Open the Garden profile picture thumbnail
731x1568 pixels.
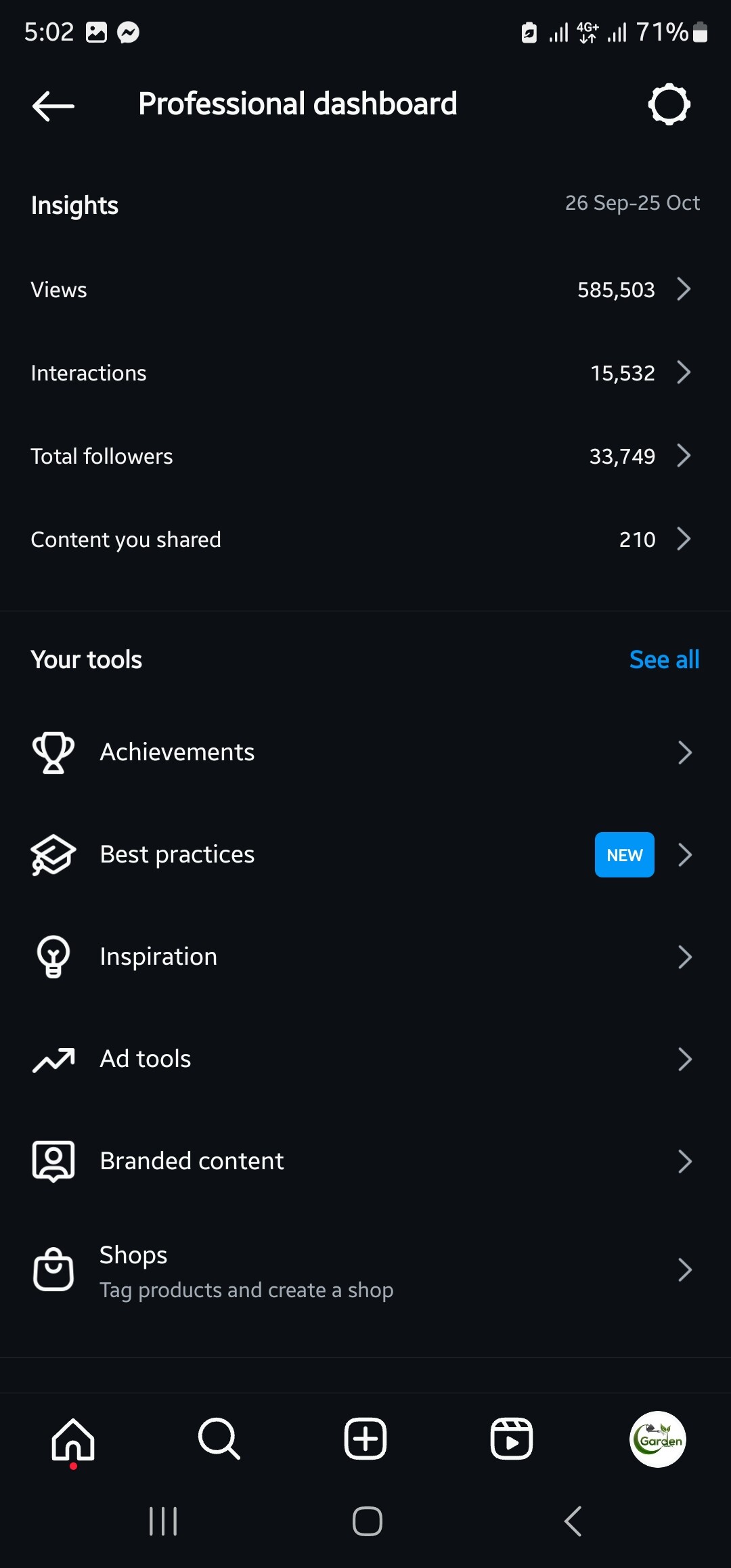point(658,1439)
